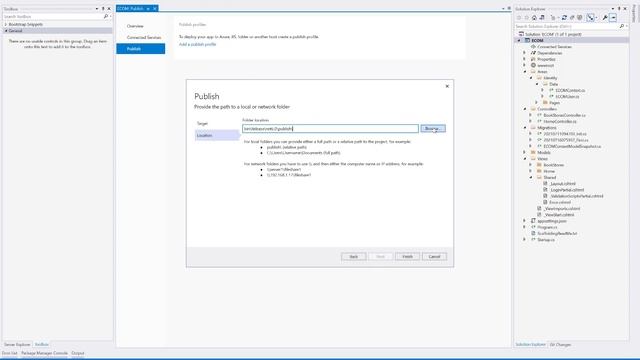Open the Error List tab
Screen dimensions: 640x360
click(x=9, y=353)
